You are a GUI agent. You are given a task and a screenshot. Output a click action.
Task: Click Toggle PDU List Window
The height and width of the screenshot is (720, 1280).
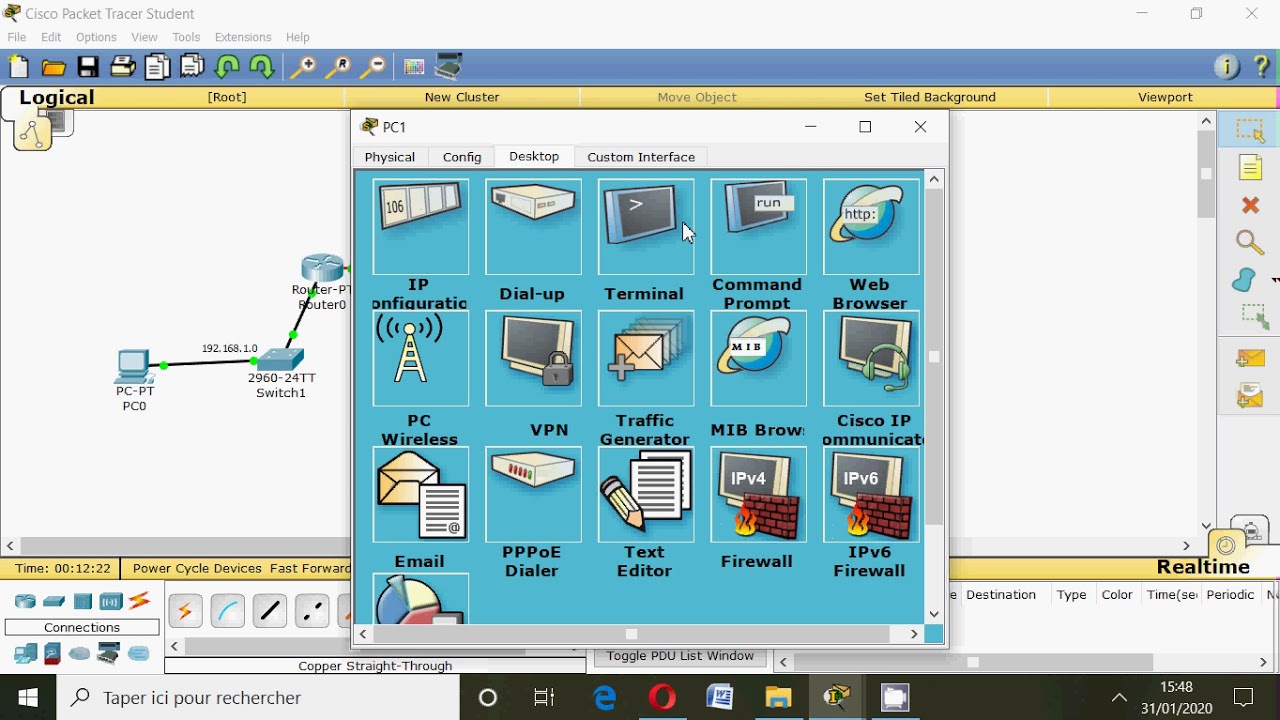click(x=680, y=656)
